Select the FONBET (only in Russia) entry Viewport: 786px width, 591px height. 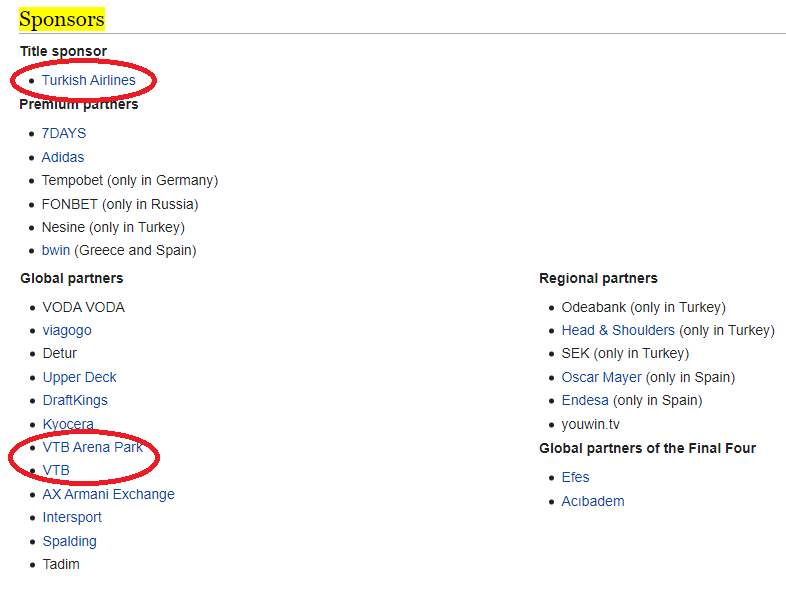pos(120,205)
